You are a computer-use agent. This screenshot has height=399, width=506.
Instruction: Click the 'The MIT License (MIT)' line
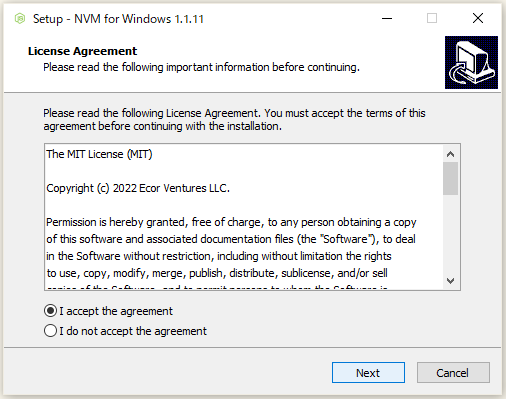(99, 154)
